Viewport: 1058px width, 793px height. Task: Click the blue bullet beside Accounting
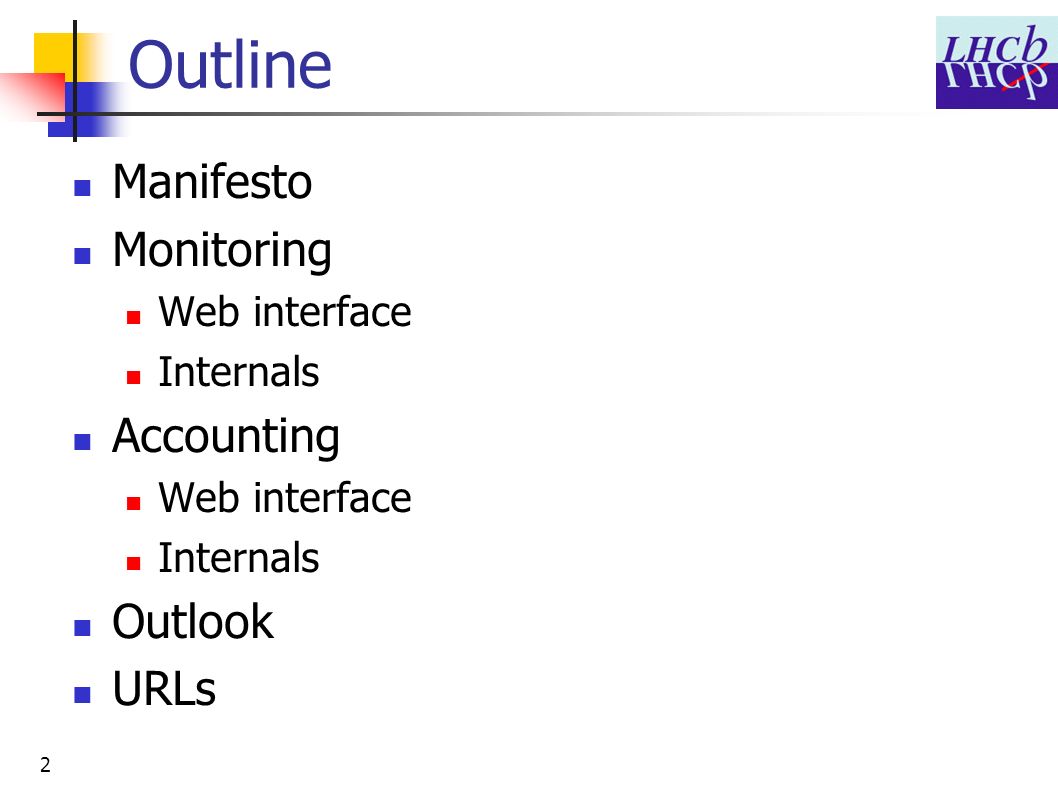click(x=82, y=442)
